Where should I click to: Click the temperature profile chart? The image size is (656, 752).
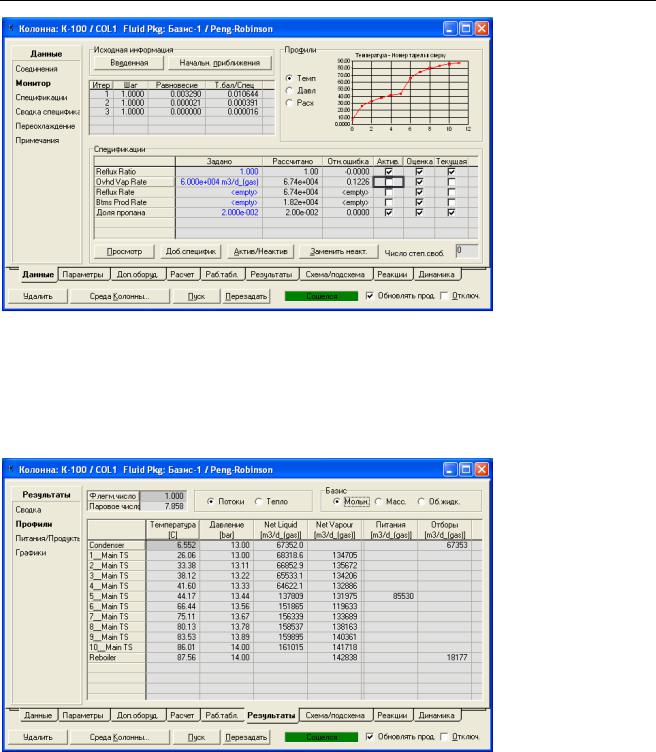tap(410, 93)
